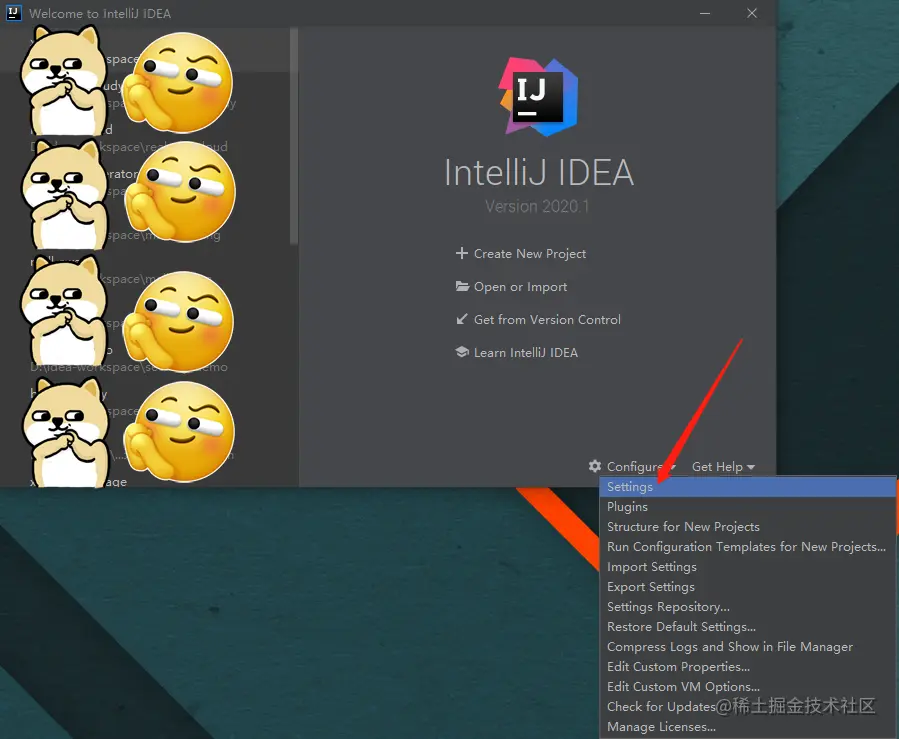
Task: Click Check for Updates
Action: tap(748, 707)
